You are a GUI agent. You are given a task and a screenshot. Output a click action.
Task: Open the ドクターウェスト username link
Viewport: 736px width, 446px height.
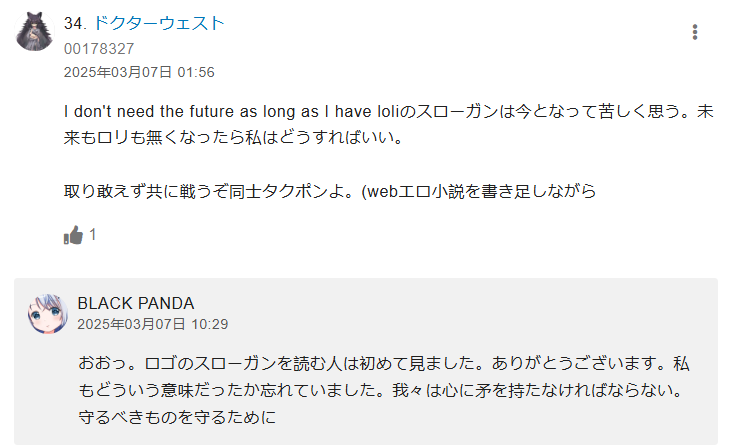coord(158,23)
